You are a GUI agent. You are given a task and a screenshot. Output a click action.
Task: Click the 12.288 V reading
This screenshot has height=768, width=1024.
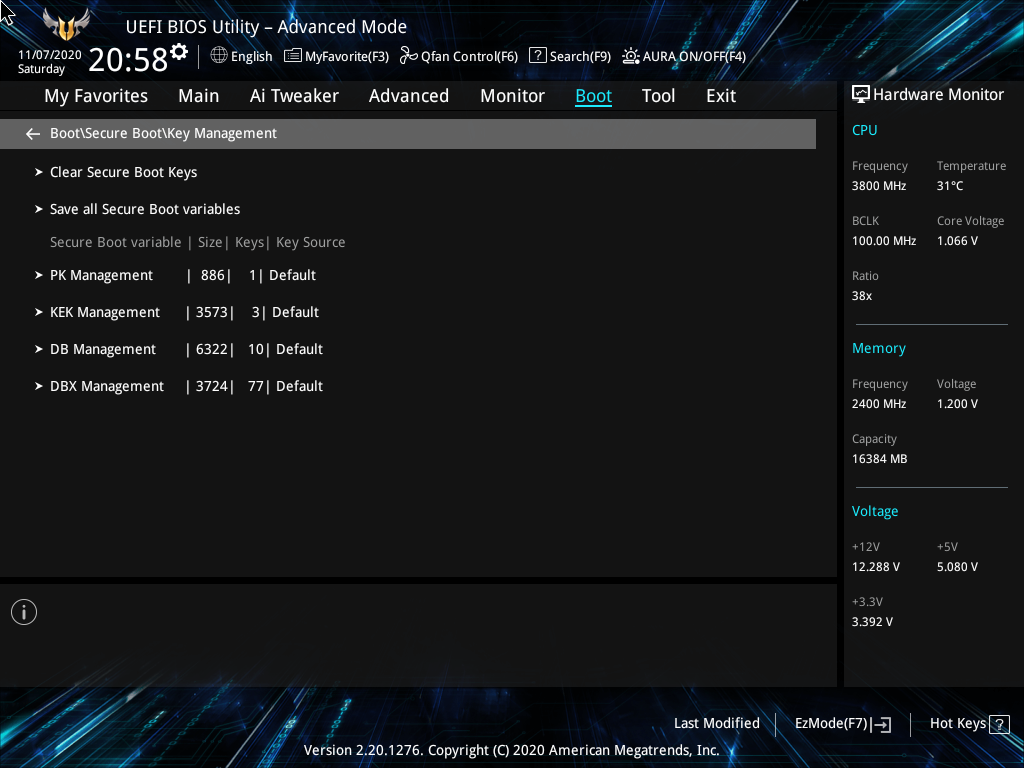(875, 567)
